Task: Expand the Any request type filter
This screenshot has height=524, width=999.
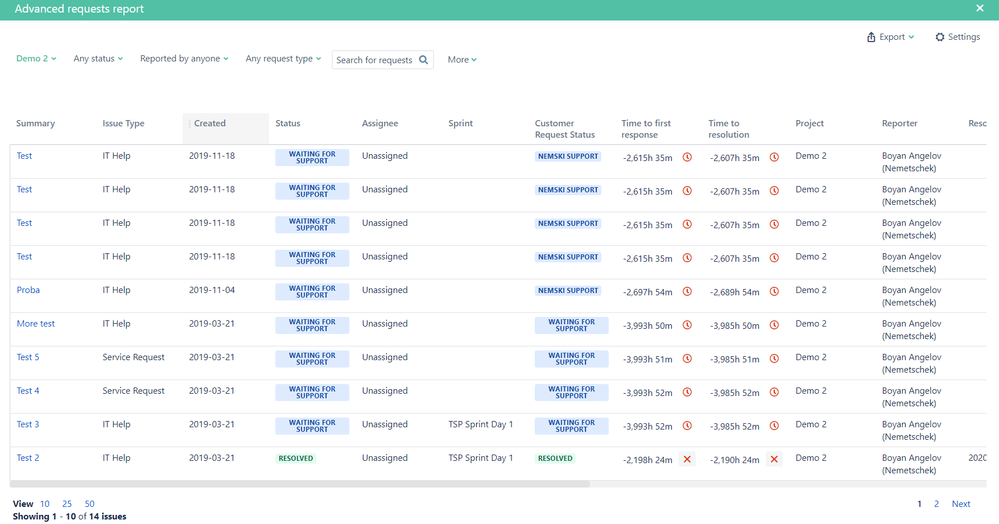Action: pos(283,59)
